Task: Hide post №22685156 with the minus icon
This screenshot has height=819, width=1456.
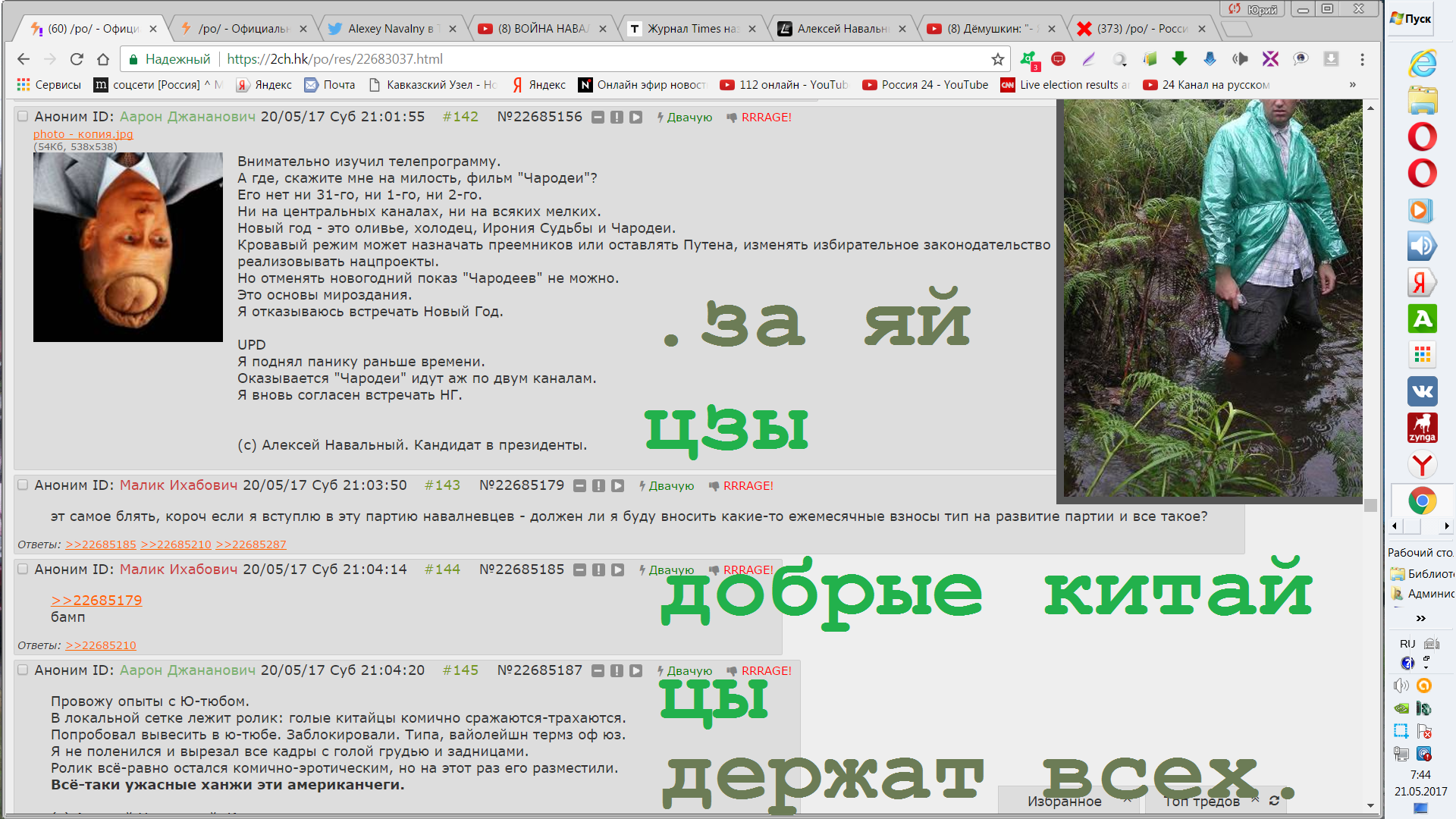Action: click(598, 118)
